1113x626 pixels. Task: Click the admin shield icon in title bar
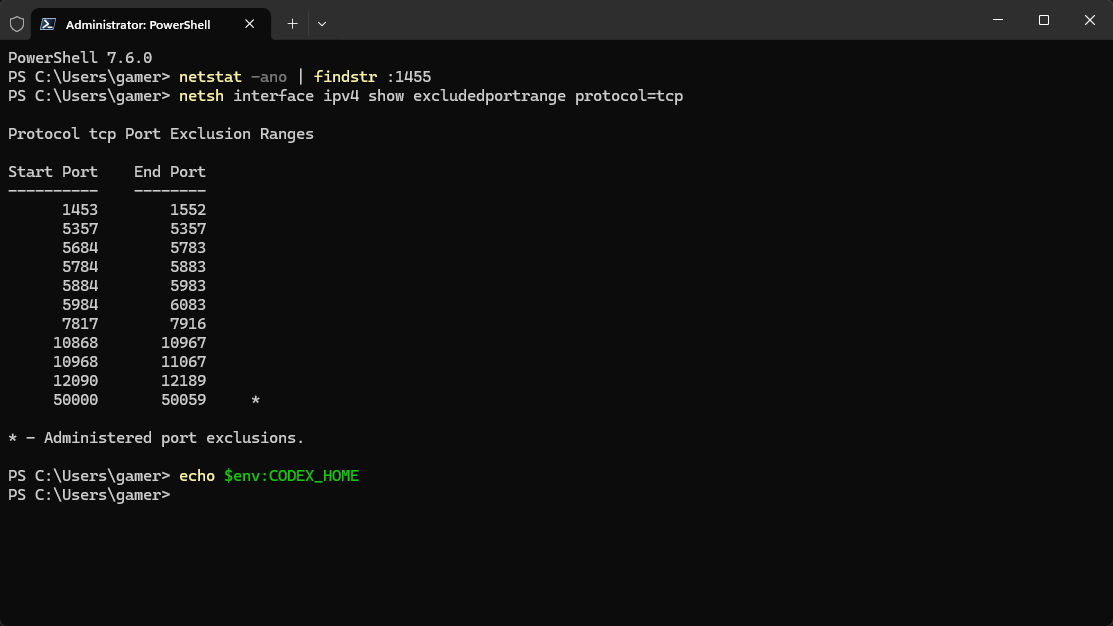click(x=17, y=24)
